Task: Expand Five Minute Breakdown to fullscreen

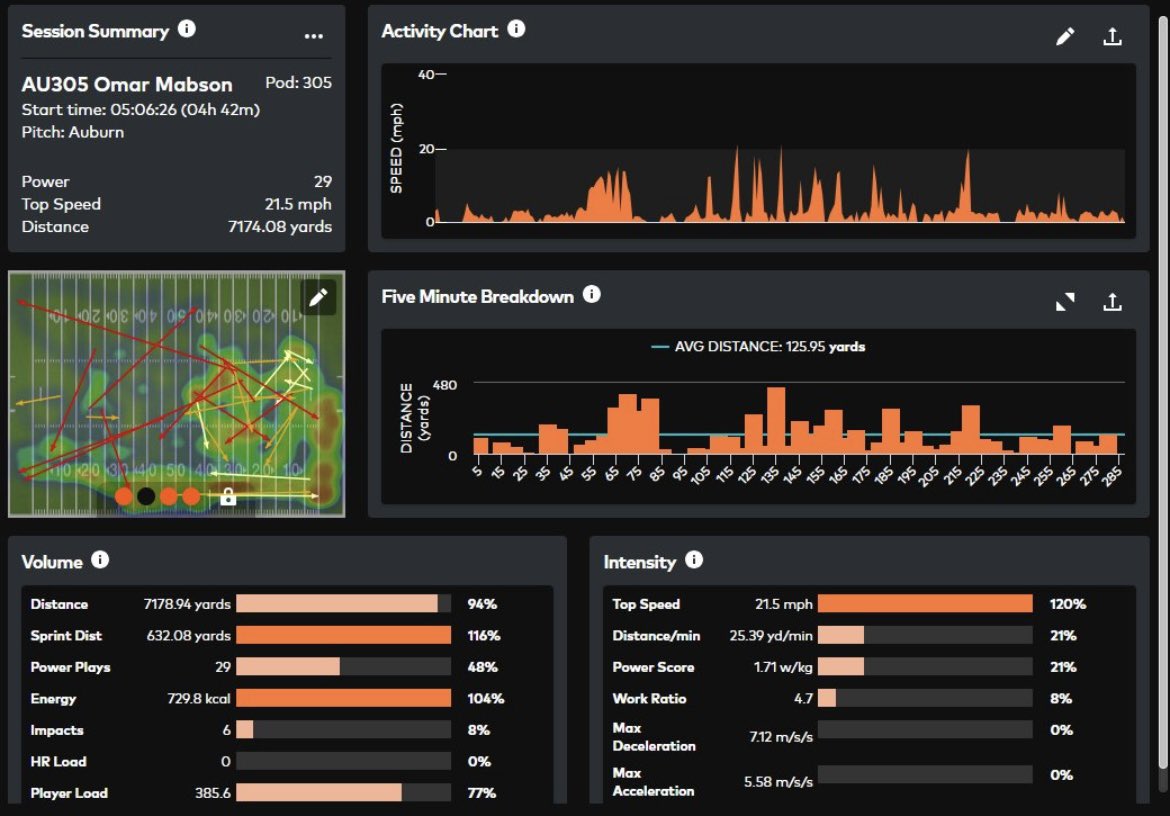Action: (1065, 301)
